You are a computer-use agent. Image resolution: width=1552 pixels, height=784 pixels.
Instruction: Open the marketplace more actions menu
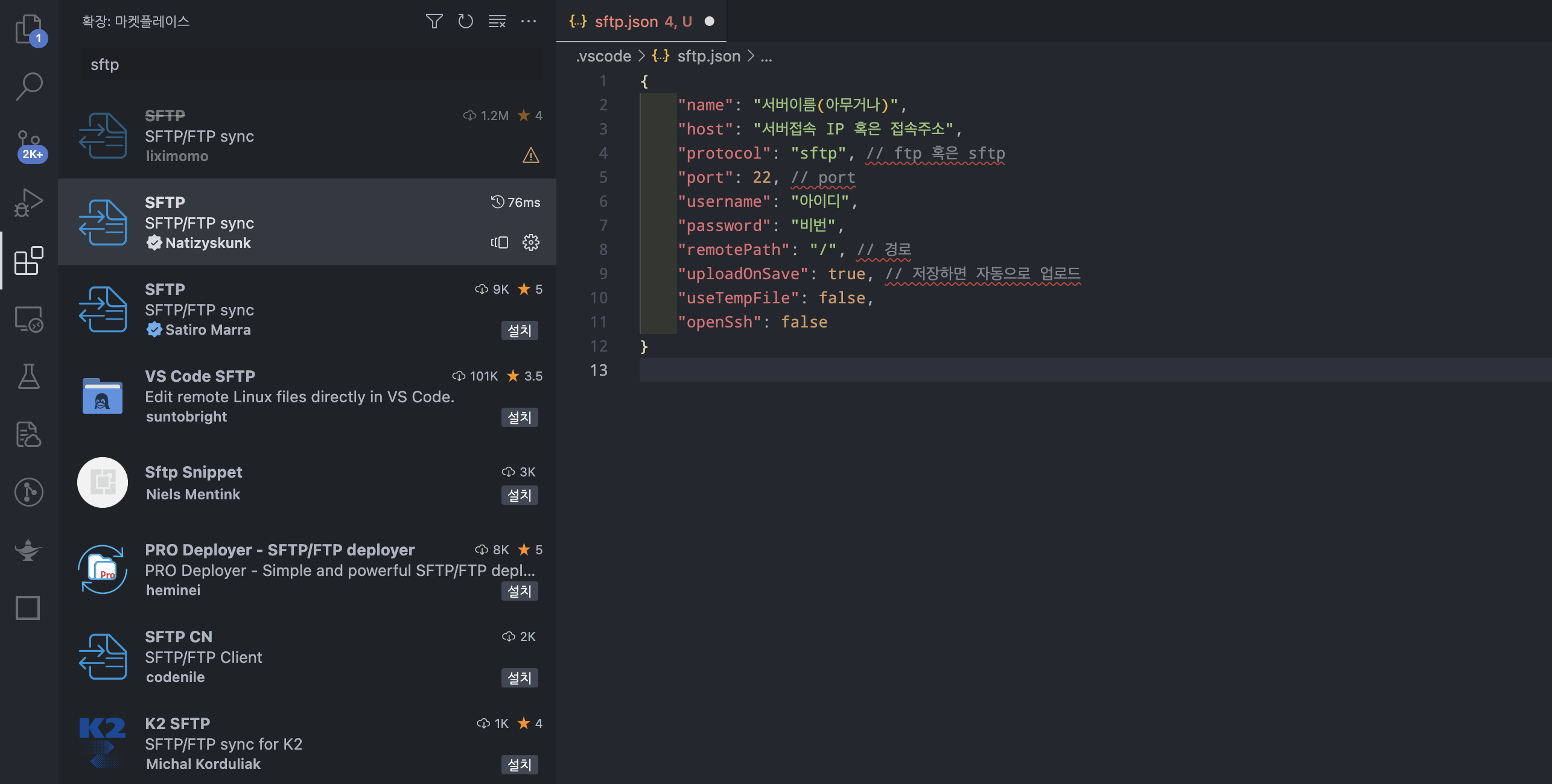(528, 22)
